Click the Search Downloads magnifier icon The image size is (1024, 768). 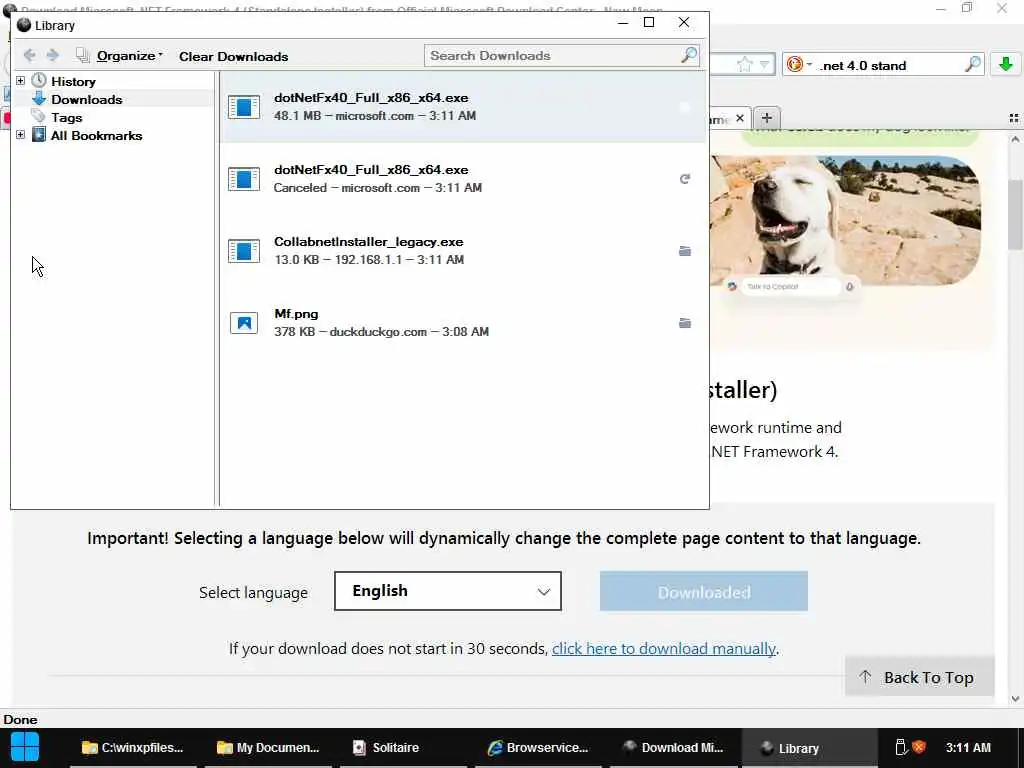(689, 56)
